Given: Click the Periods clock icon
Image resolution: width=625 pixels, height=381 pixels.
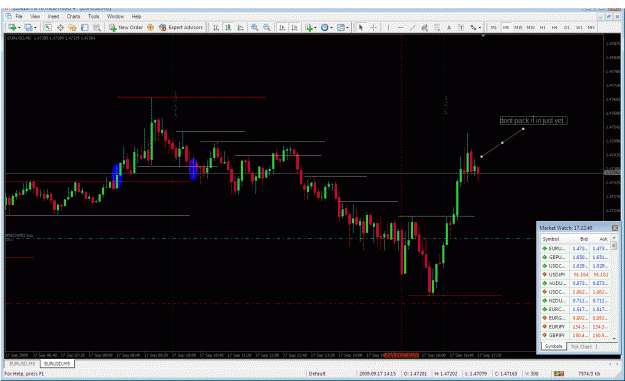Looking at the screenshot, I should pos(324,27).
